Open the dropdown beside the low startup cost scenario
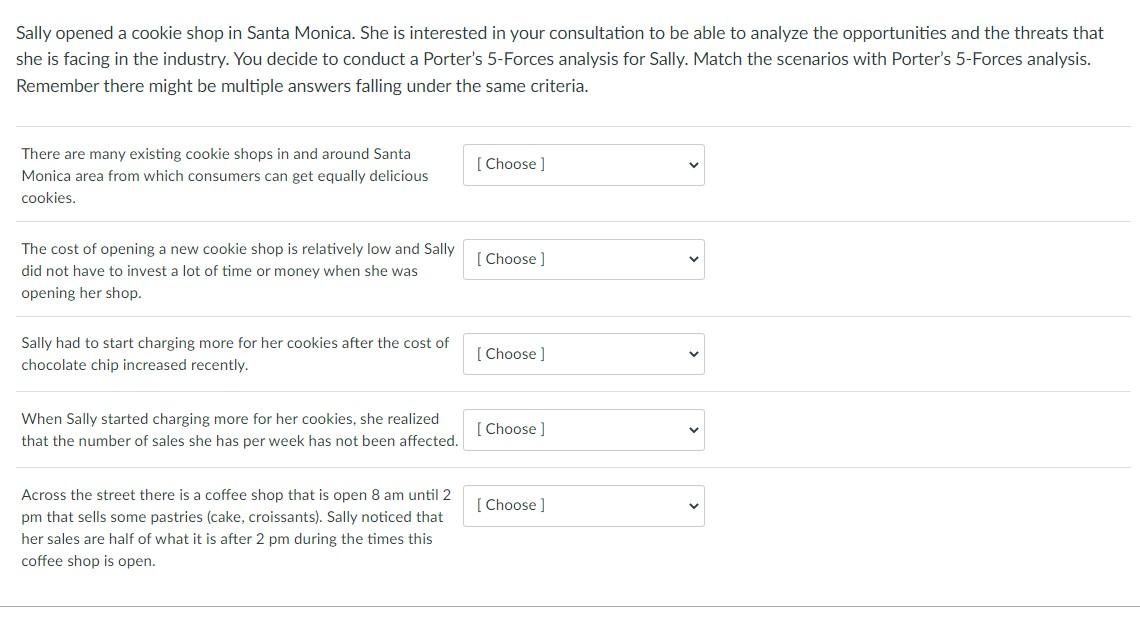The image size is (1140, 623). pyautogui.click(x=583, y=259)
